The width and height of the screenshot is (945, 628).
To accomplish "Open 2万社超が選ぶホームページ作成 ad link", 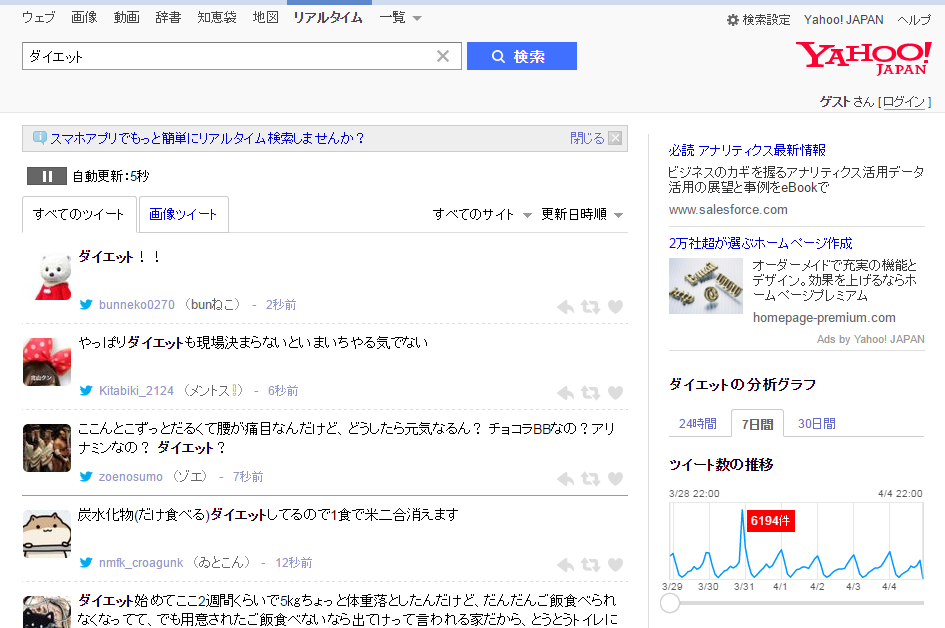I will click(761, 243).
